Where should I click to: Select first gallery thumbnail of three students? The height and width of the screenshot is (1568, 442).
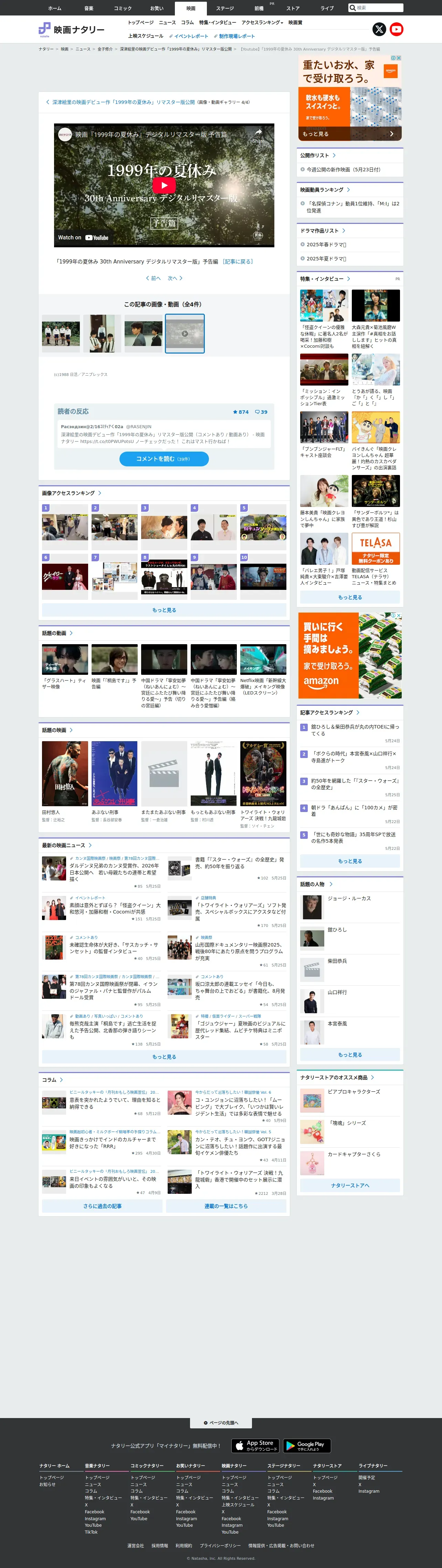[61, 334]
